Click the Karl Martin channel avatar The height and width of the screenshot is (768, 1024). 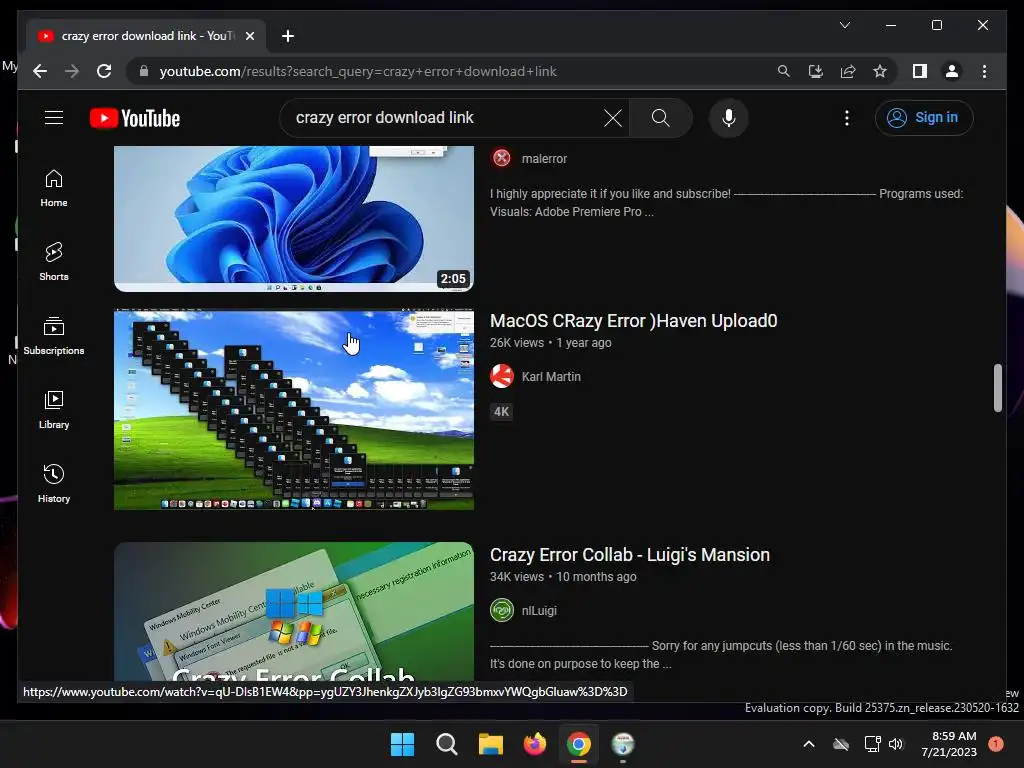pyautogui.click(x=502, y=377)
